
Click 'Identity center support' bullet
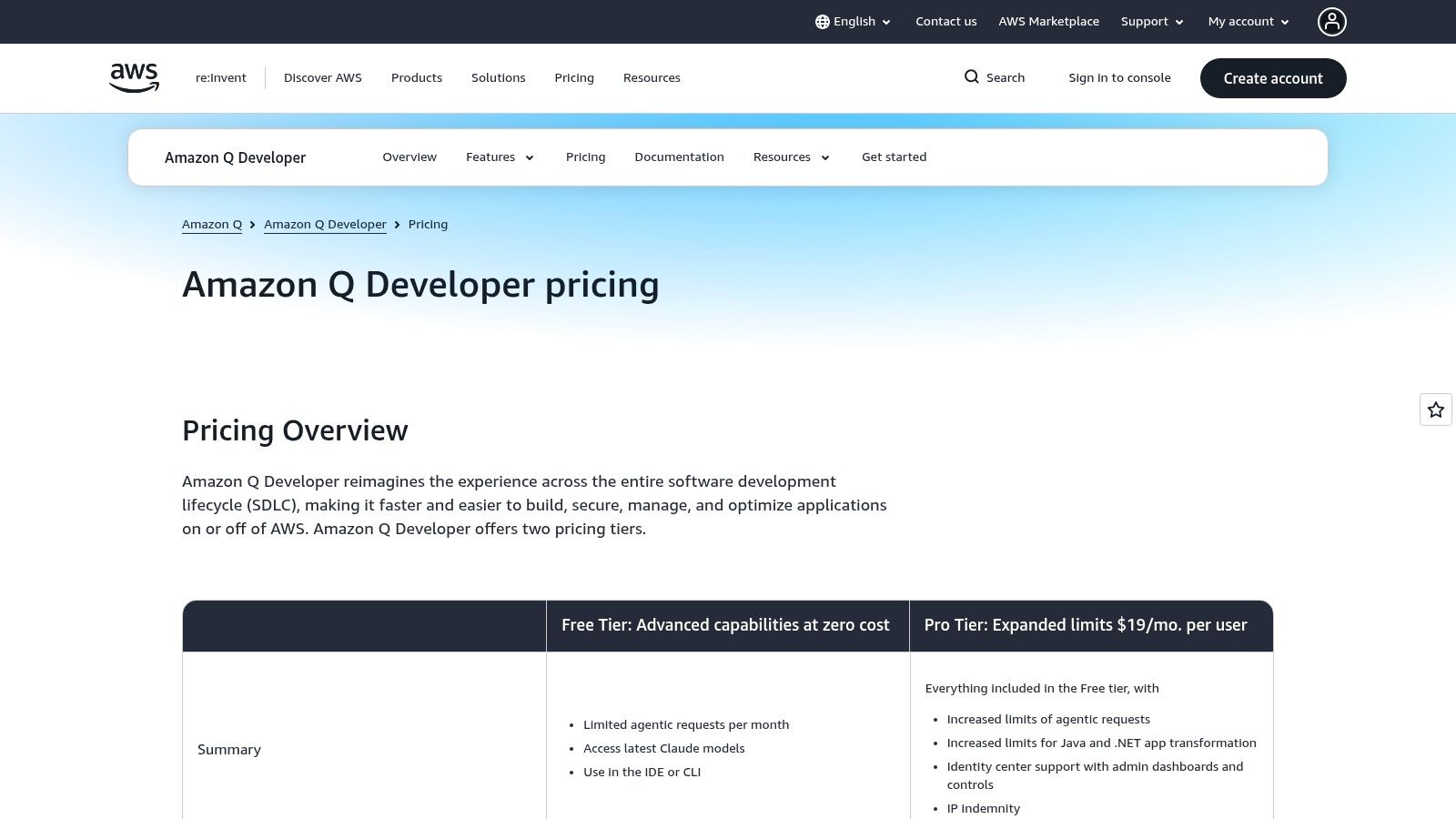1095,776
